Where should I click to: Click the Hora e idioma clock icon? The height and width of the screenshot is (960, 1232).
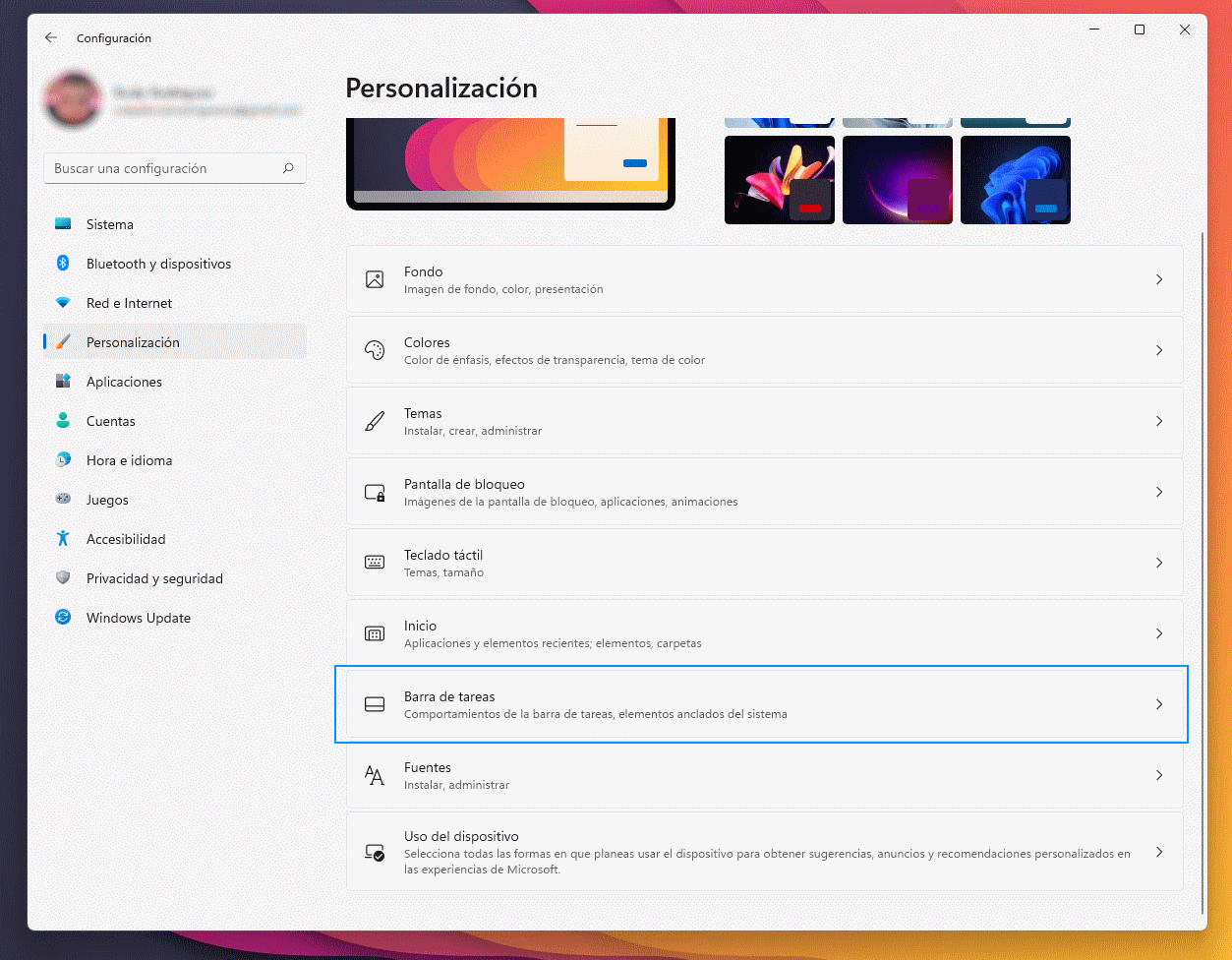pos(63,460)
